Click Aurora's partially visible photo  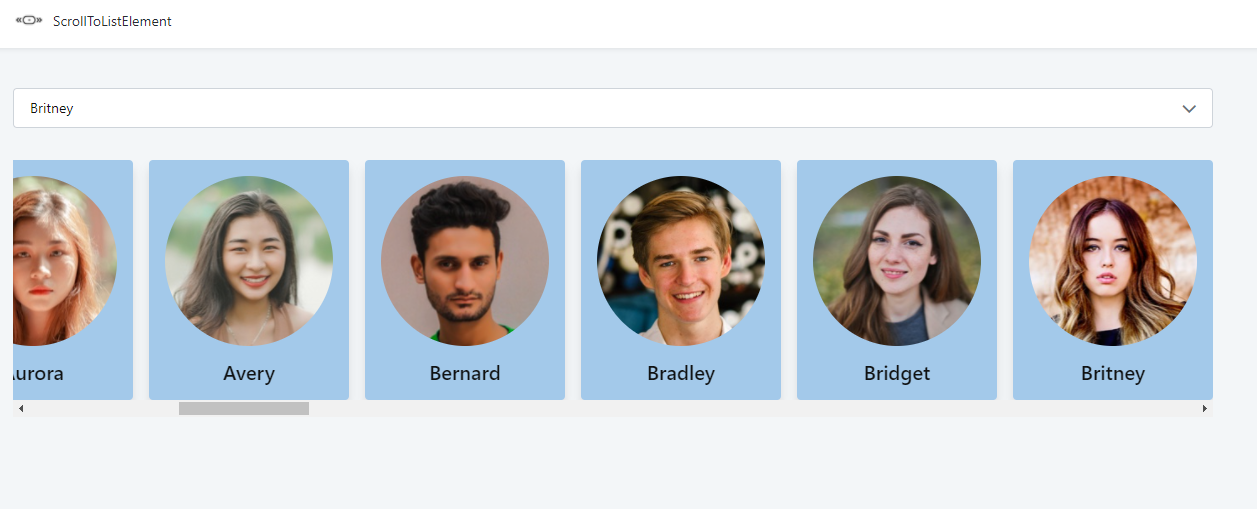coord(65,261)
